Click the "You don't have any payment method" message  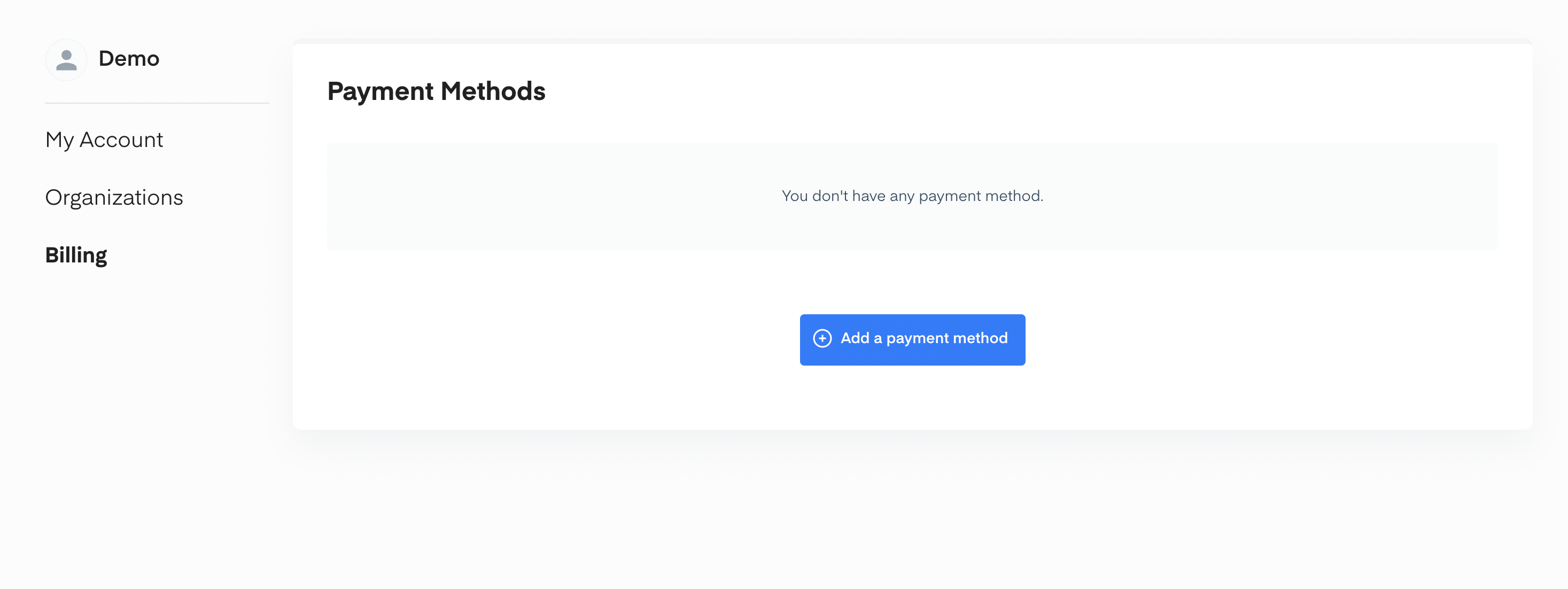click(912, 196)
